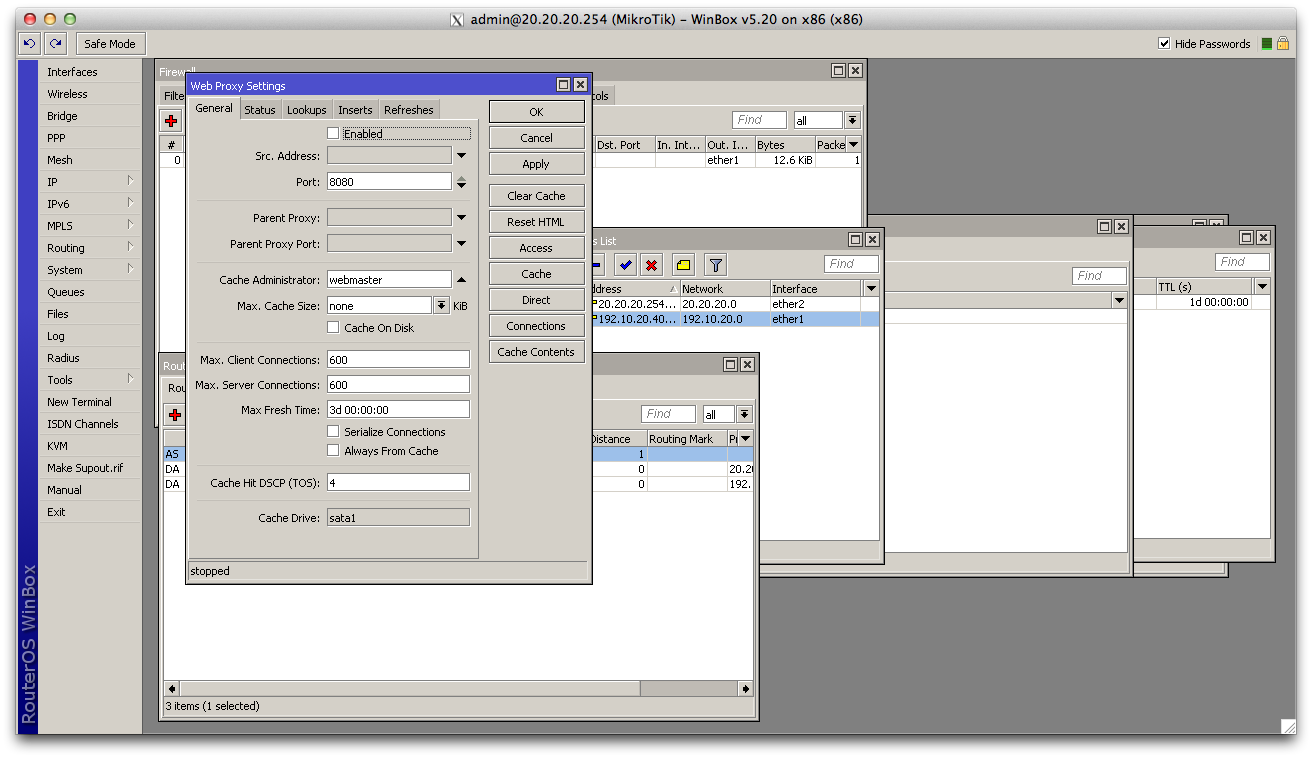
Task: Click the yellow comment note icon
Action: (683, 265)
